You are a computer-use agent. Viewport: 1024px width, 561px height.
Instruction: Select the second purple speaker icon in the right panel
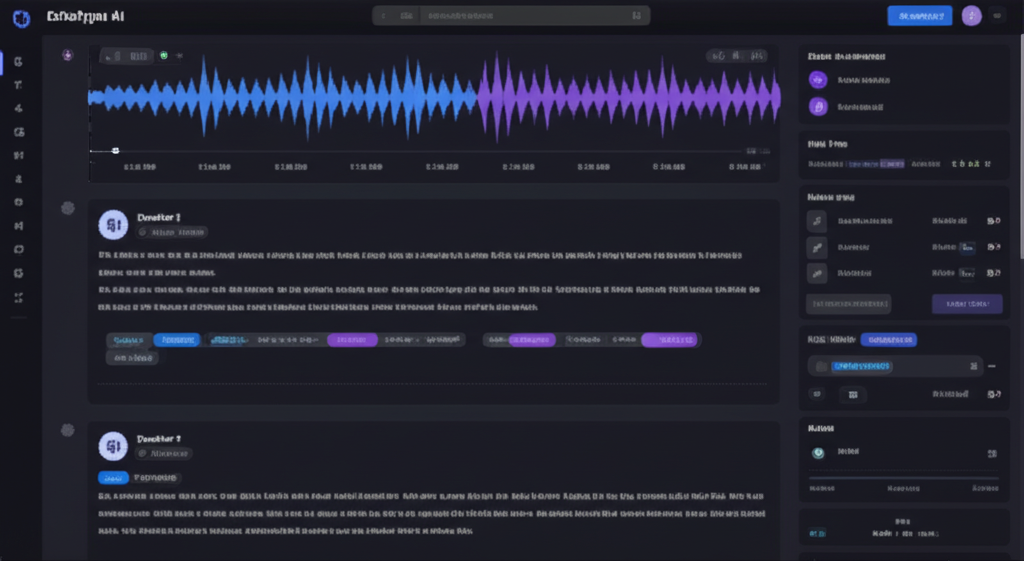[x=818, y=106]
